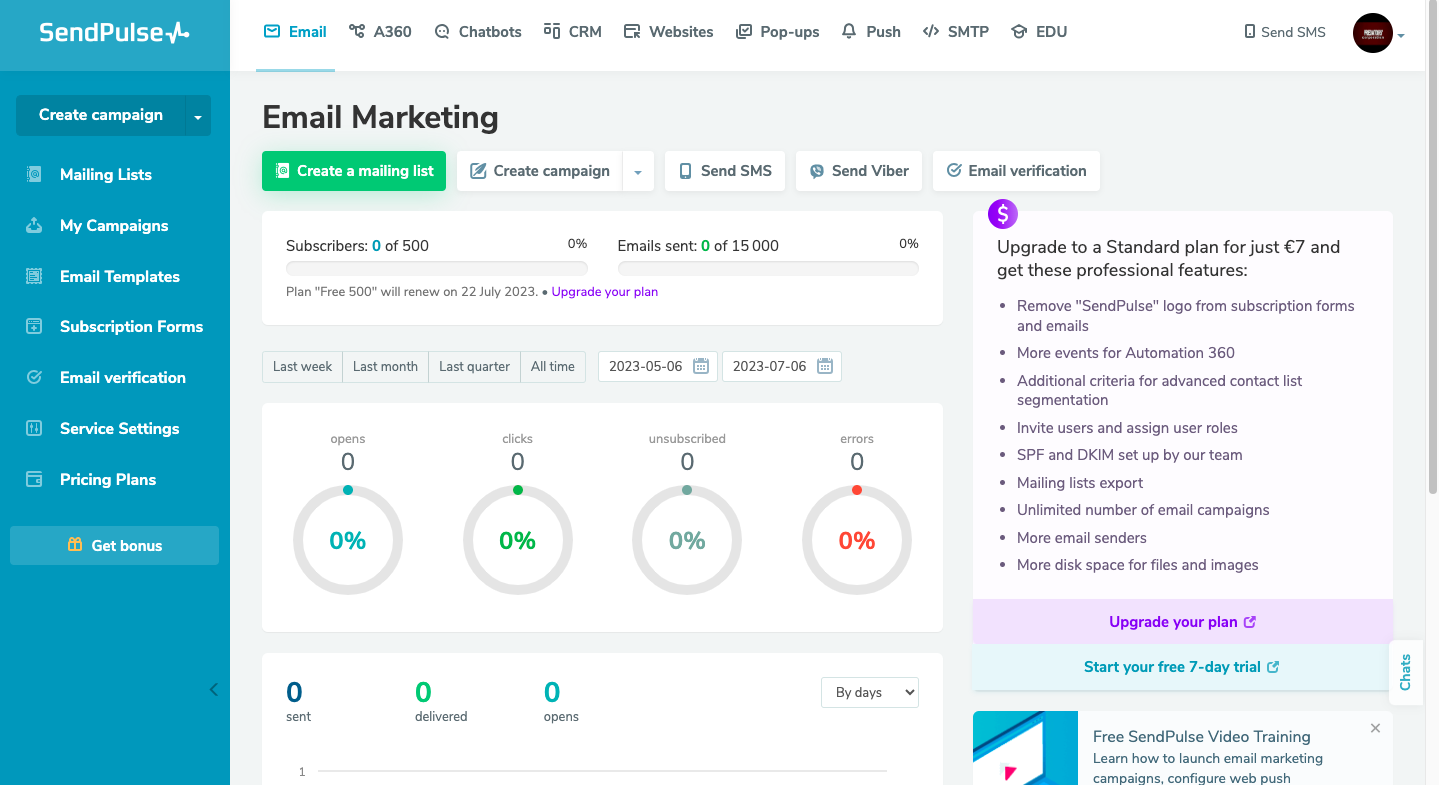Click the toolbar Send SMS button
The height and width of the screenshot is (785, 1439).
(725, 171)
